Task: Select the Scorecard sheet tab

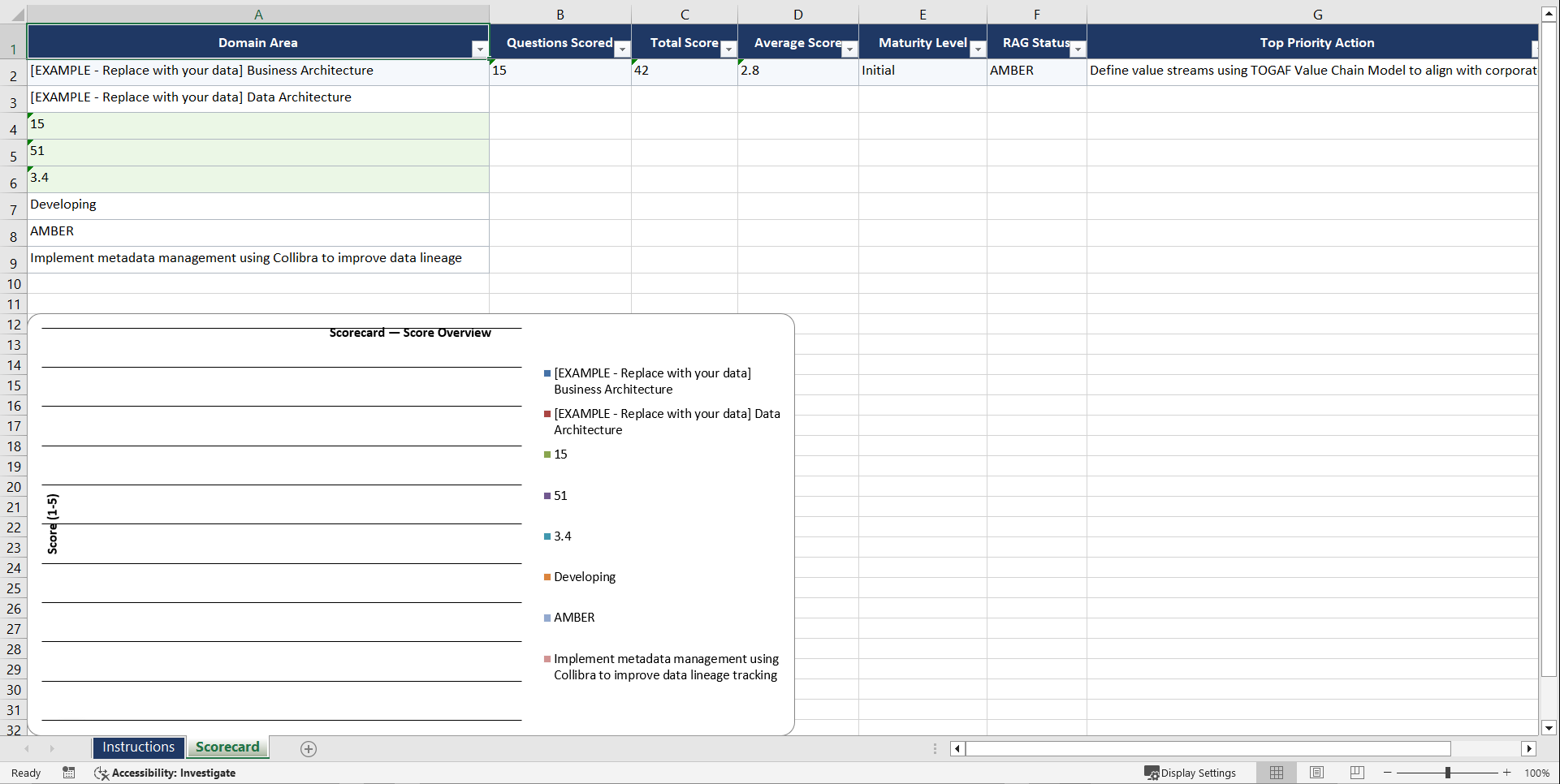Action: point(227,747)
